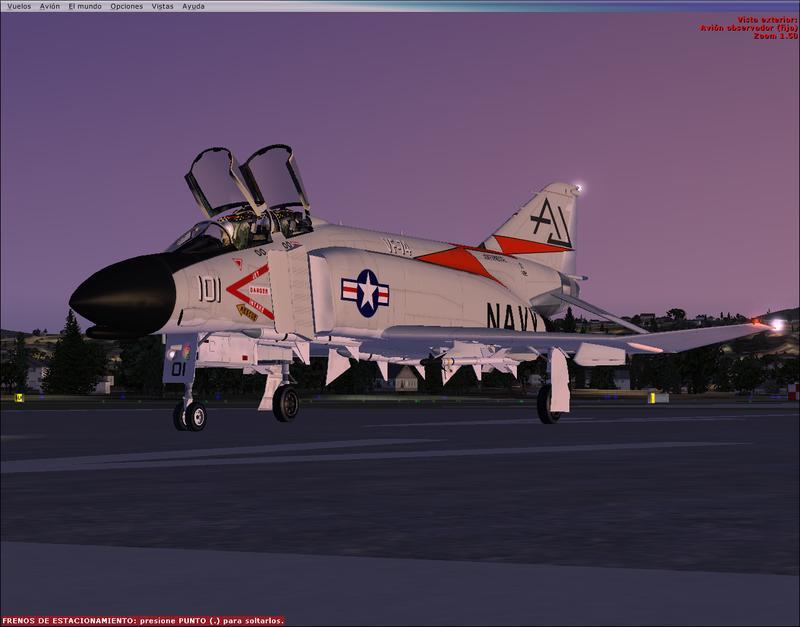Open the El mundo menu
The width and height of the screenshot is (800, 627).
click(85, 7)
